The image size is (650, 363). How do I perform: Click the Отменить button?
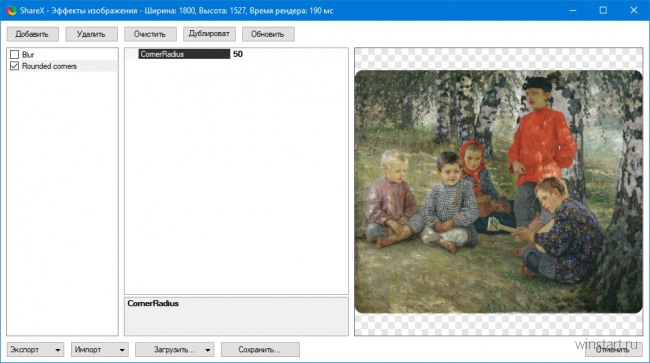click(x=613, y=350)
